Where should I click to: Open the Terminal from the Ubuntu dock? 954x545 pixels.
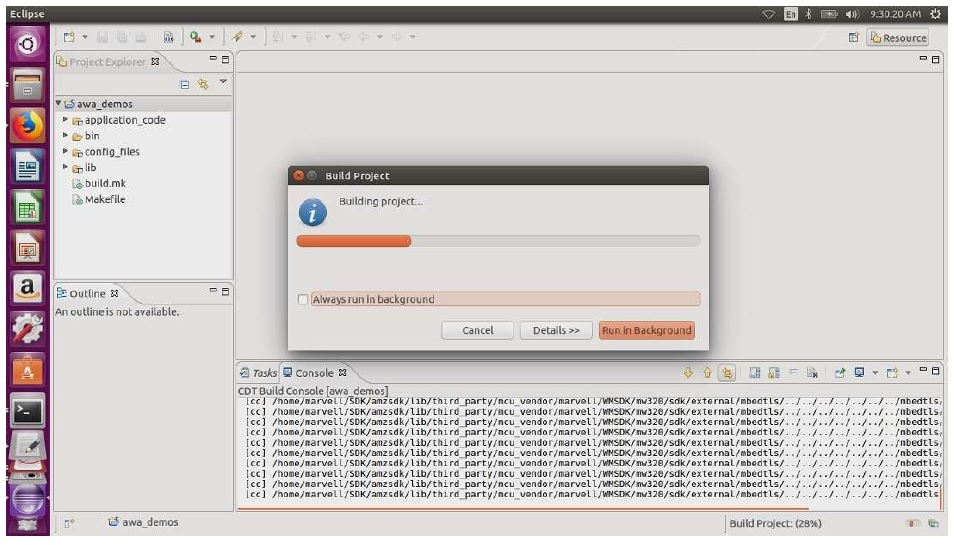28,411
